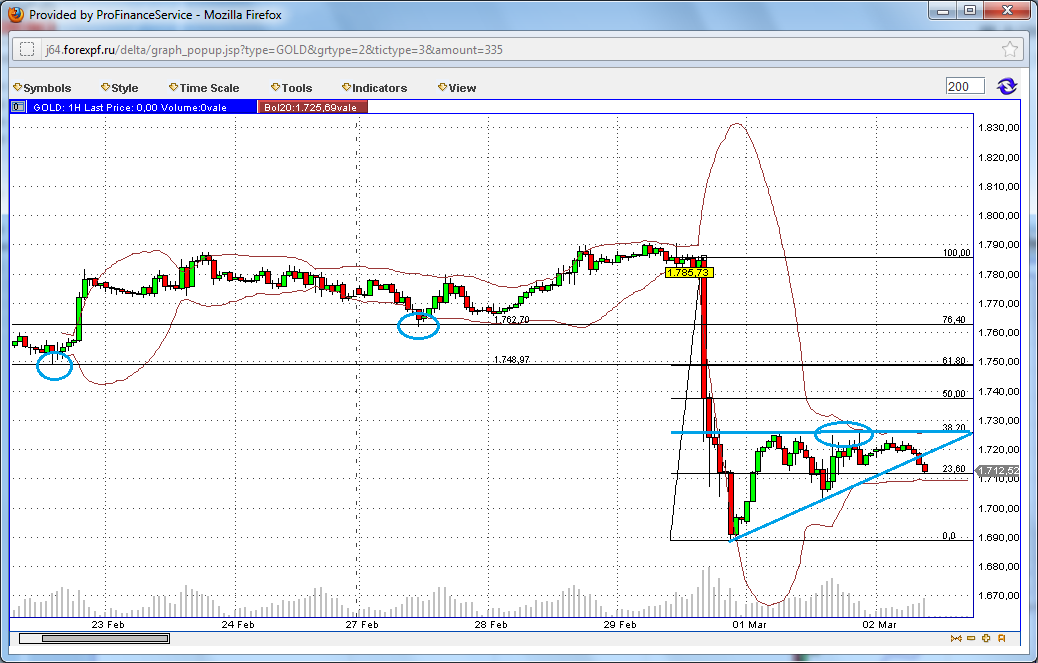Click the 24 Feb date label
Screen dimensions: 1038x663
coord(238,625)
